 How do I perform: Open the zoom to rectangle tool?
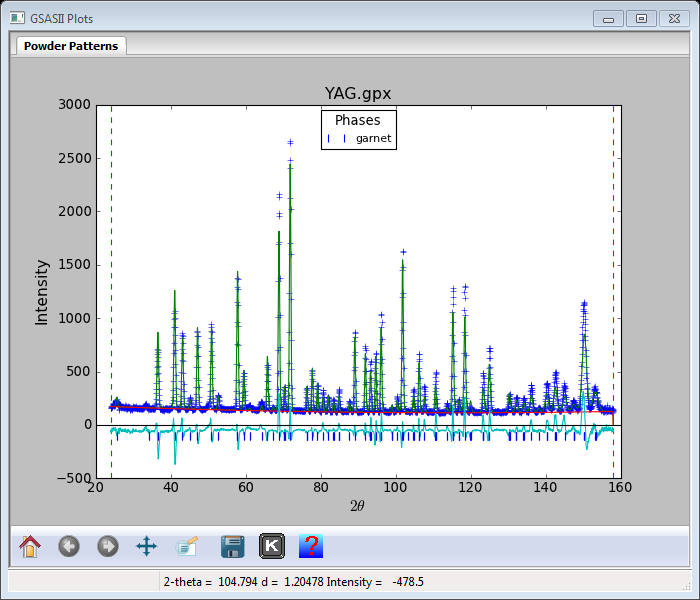point(186,546)
